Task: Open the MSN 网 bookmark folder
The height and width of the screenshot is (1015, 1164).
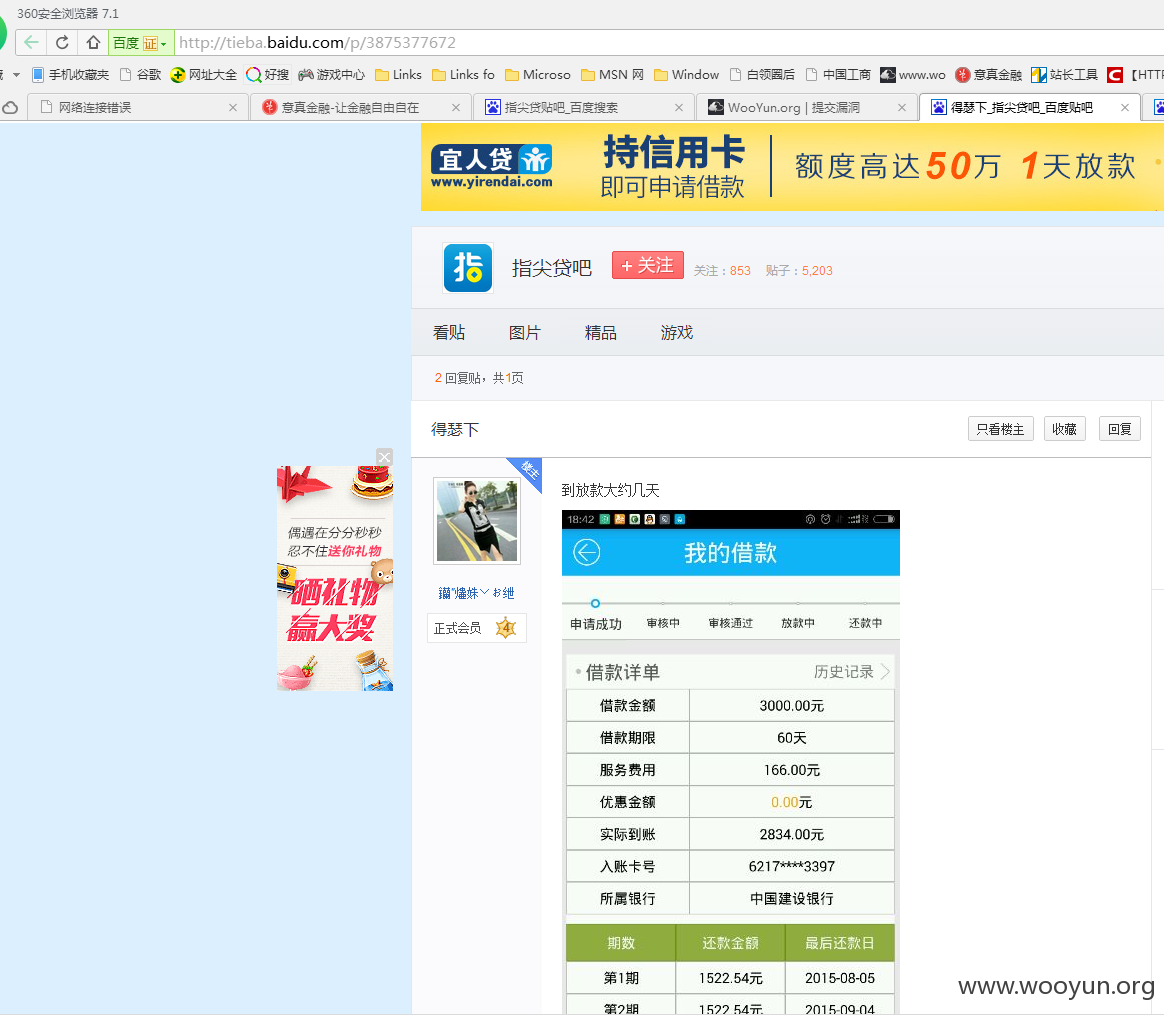Action: [612, 74]
